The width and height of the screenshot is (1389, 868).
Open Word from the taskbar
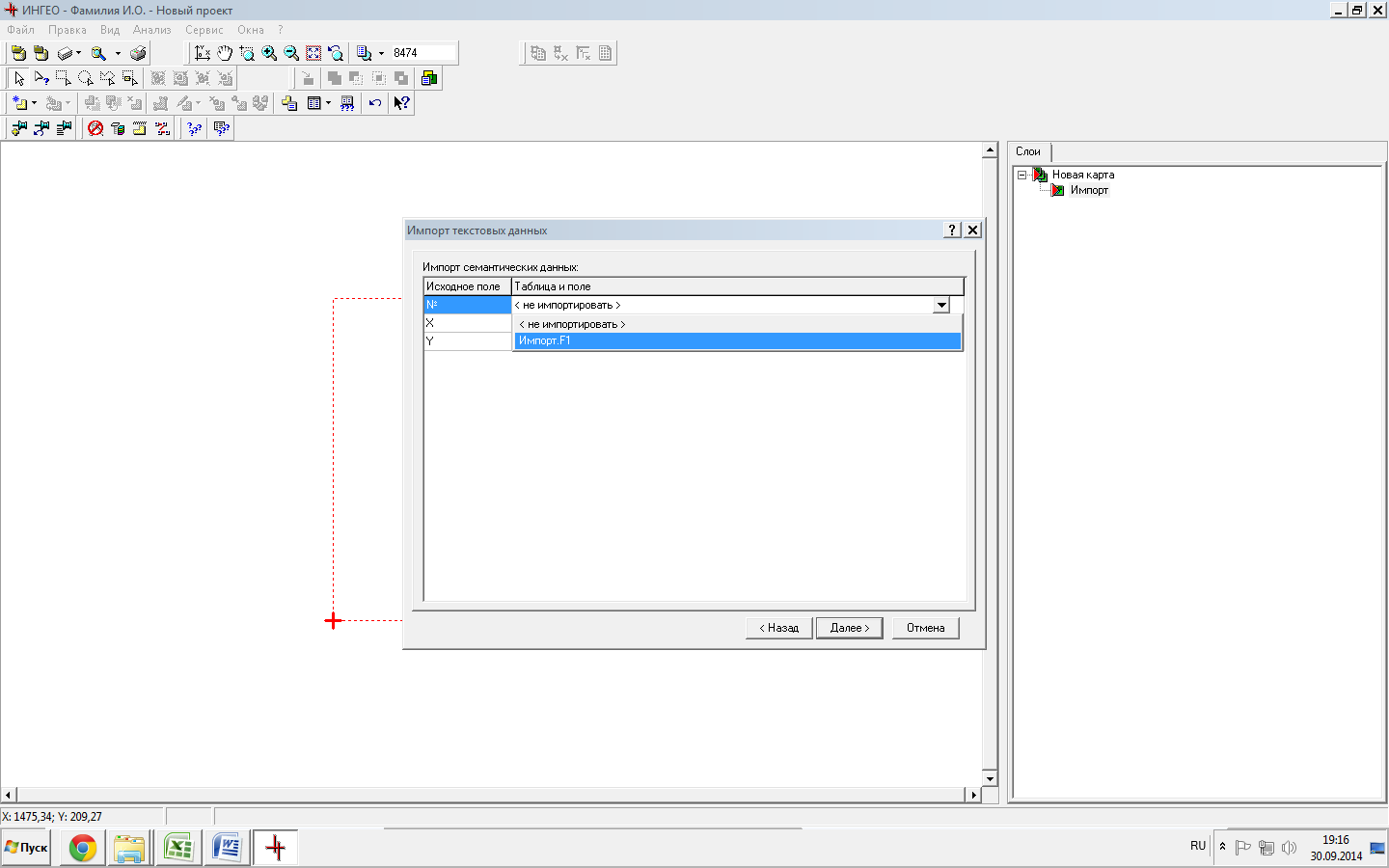point(227,848)
